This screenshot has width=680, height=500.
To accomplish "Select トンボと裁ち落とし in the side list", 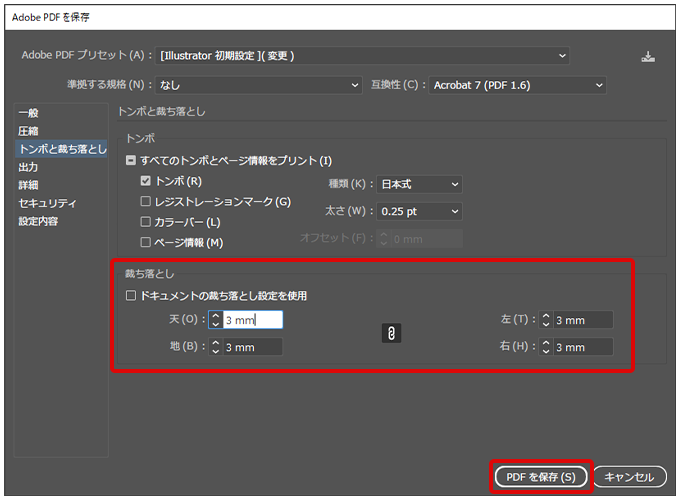I will coord(62,149).
